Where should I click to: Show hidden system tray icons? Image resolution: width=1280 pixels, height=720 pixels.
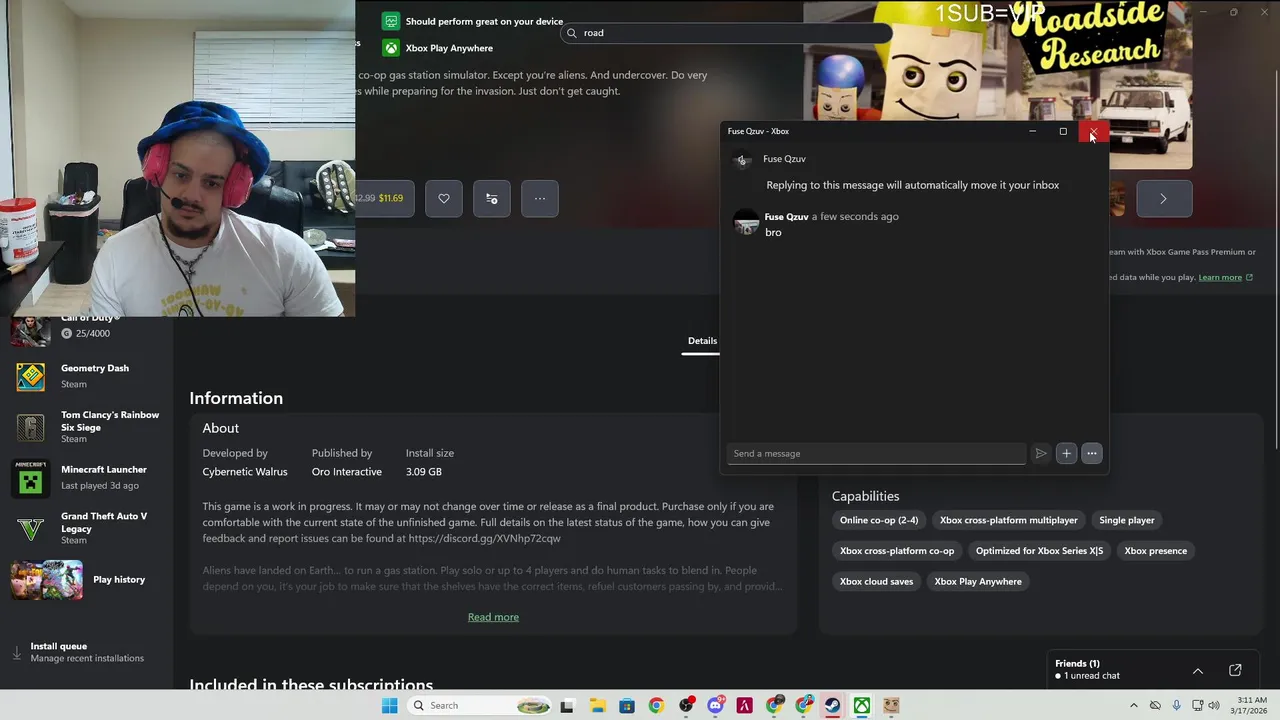point(1133,706)
